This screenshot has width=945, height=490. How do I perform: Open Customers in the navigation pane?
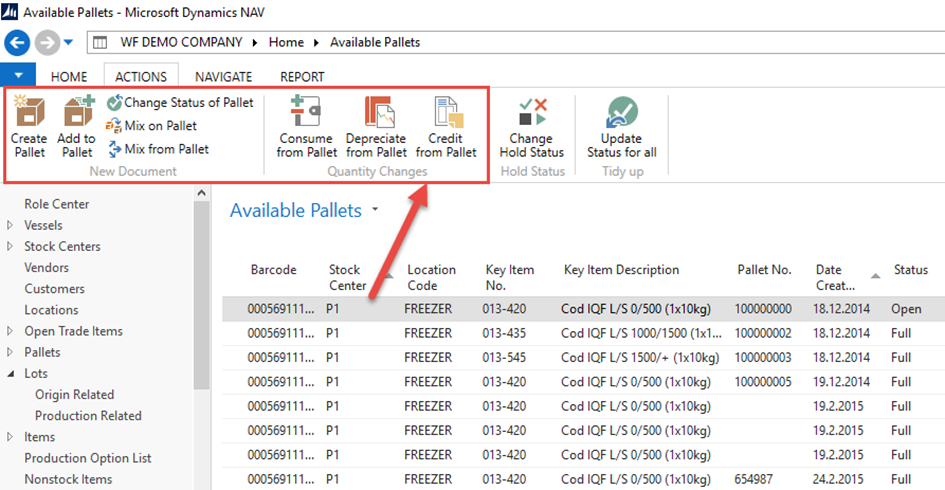pyautogui.click(x=54, y=289)
